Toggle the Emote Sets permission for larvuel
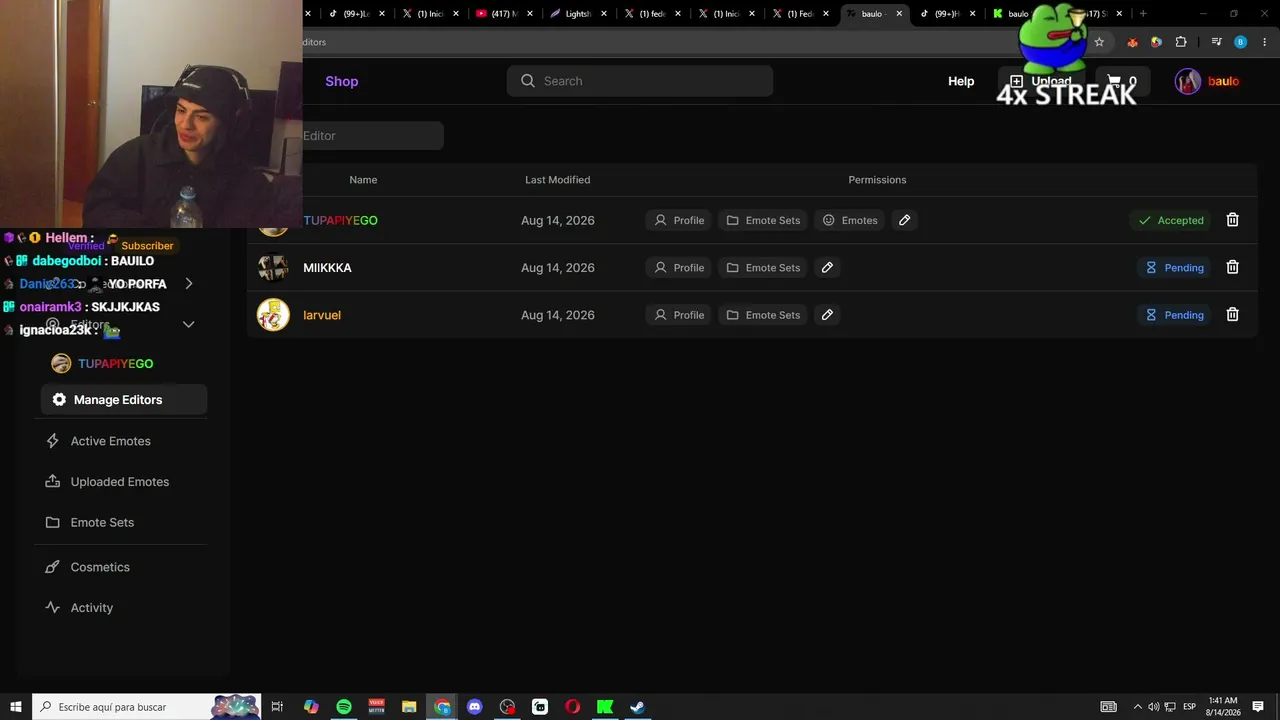1280x720 pixels. pos(763,314)
